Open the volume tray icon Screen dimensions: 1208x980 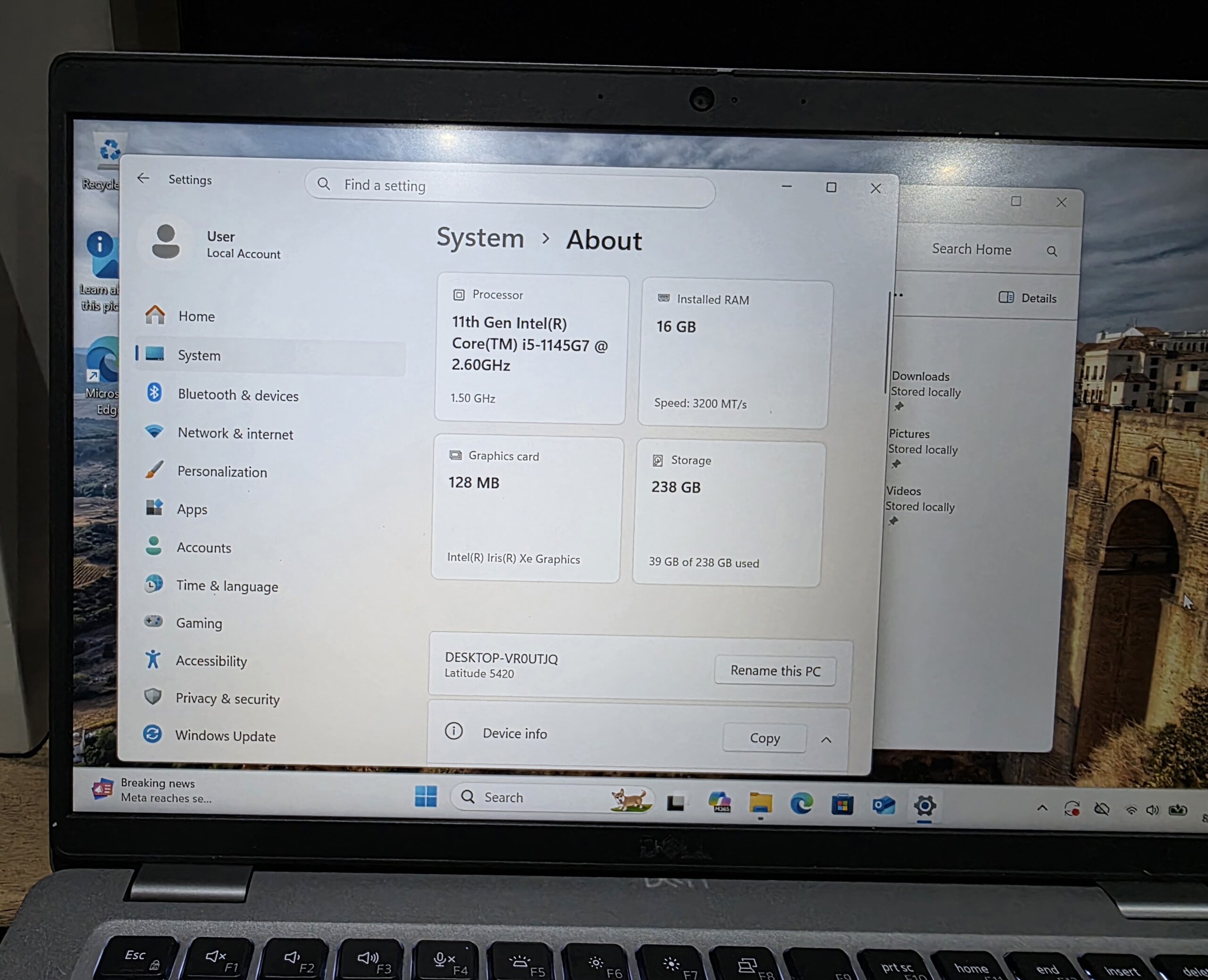1152,810
